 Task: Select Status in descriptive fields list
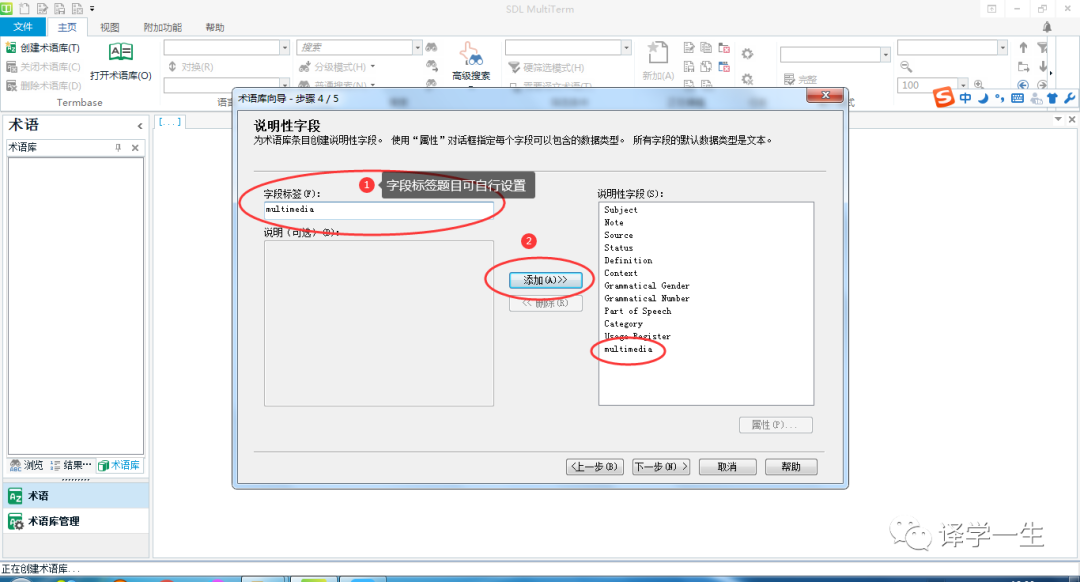coord(619,248)
